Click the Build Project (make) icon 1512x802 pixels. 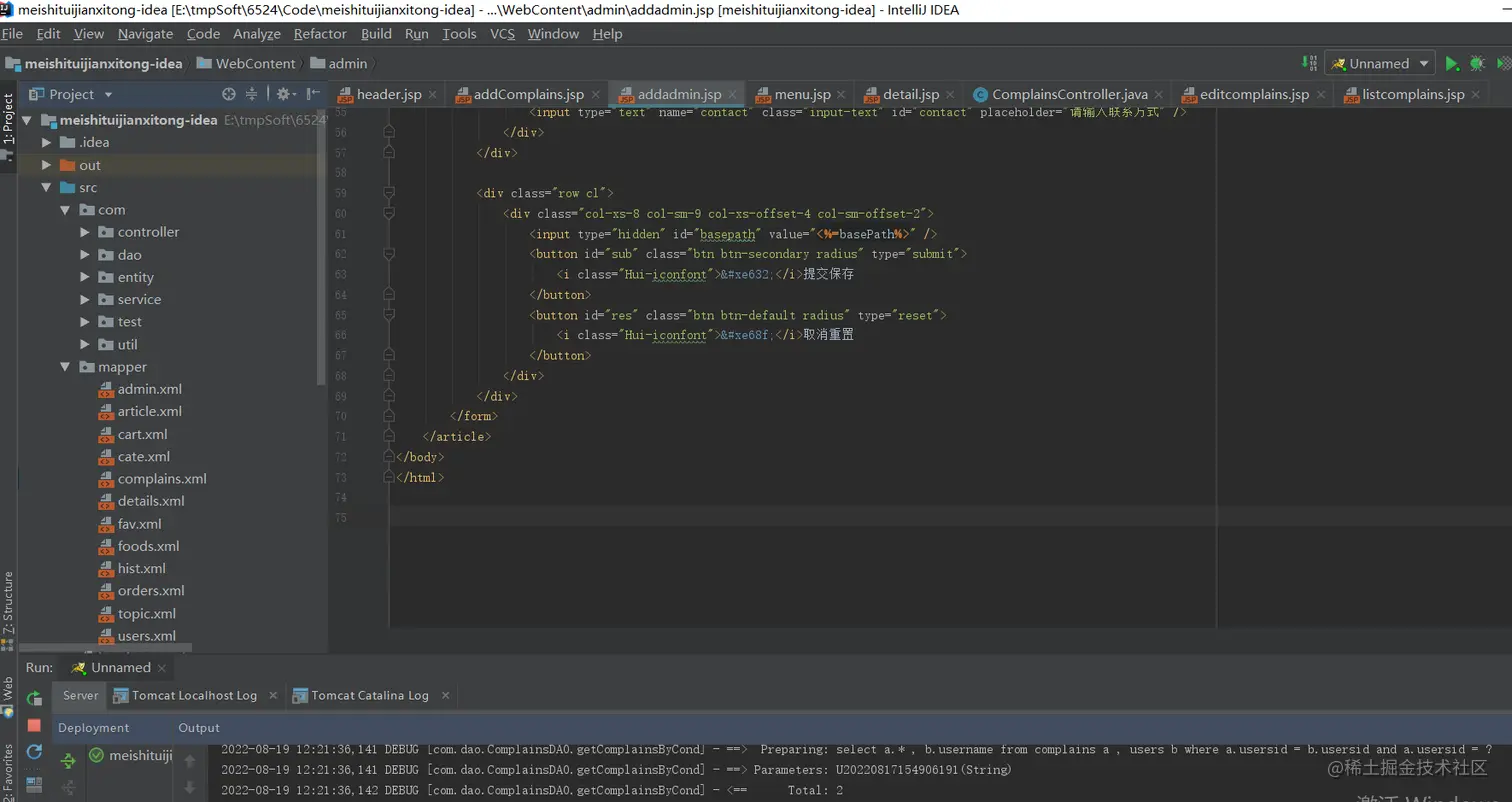(1309, 63)
